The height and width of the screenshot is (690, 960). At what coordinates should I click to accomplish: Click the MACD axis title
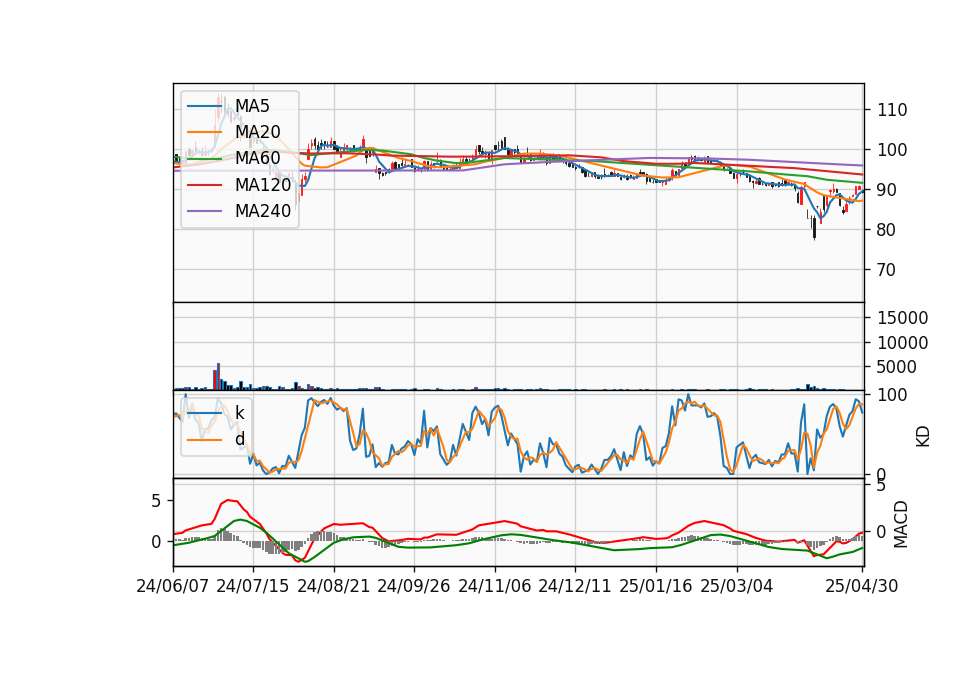[901, 524]
